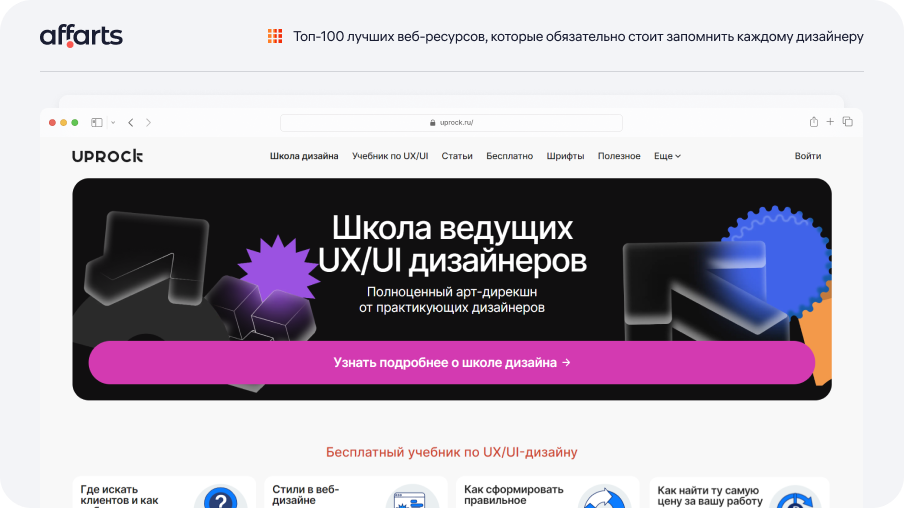The width and height of the screenshot is (904, 508).
Task: Click the affarts logo
Action: tap(81, 36)
